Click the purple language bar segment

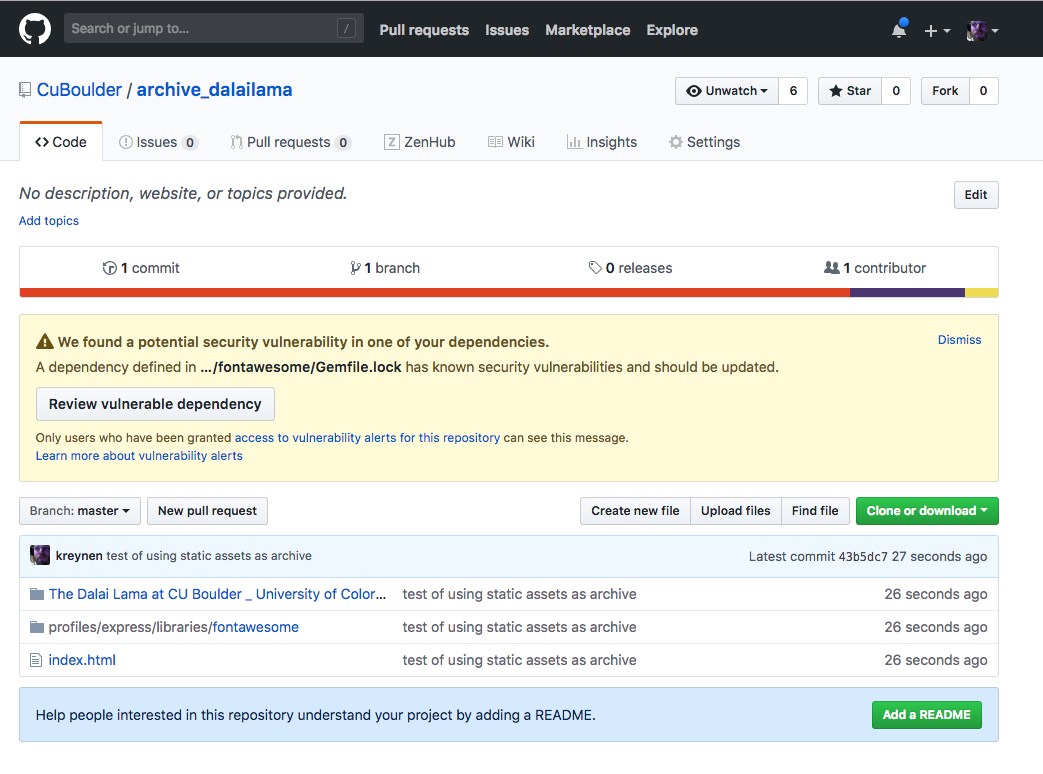click(x=907, y=293)
